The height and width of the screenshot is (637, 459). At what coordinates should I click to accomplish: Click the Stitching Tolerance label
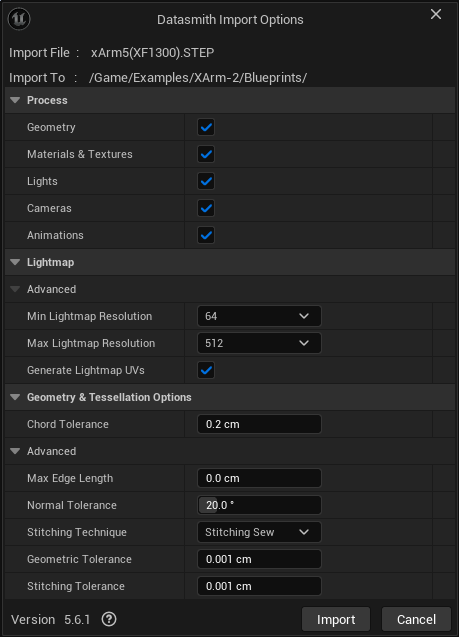click(76, 586)
